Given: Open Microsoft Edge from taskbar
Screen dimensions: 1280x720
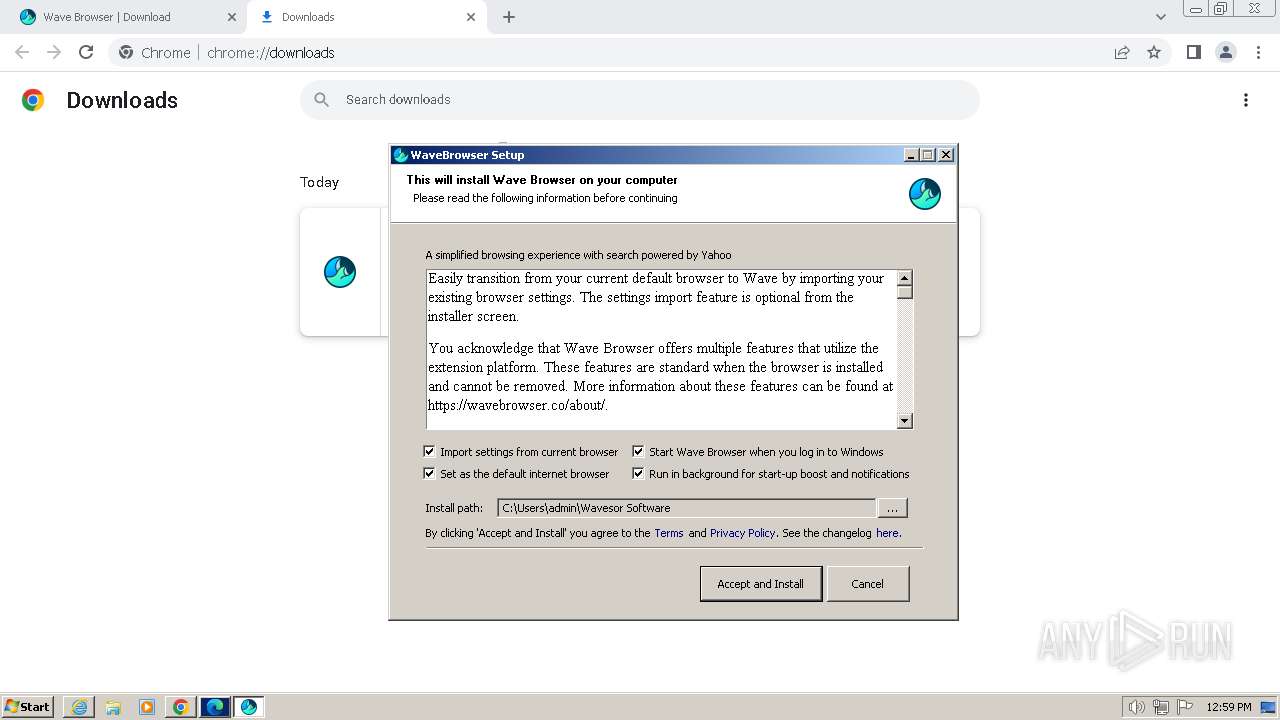Looking at the screenshot, I should pos(215,707).
